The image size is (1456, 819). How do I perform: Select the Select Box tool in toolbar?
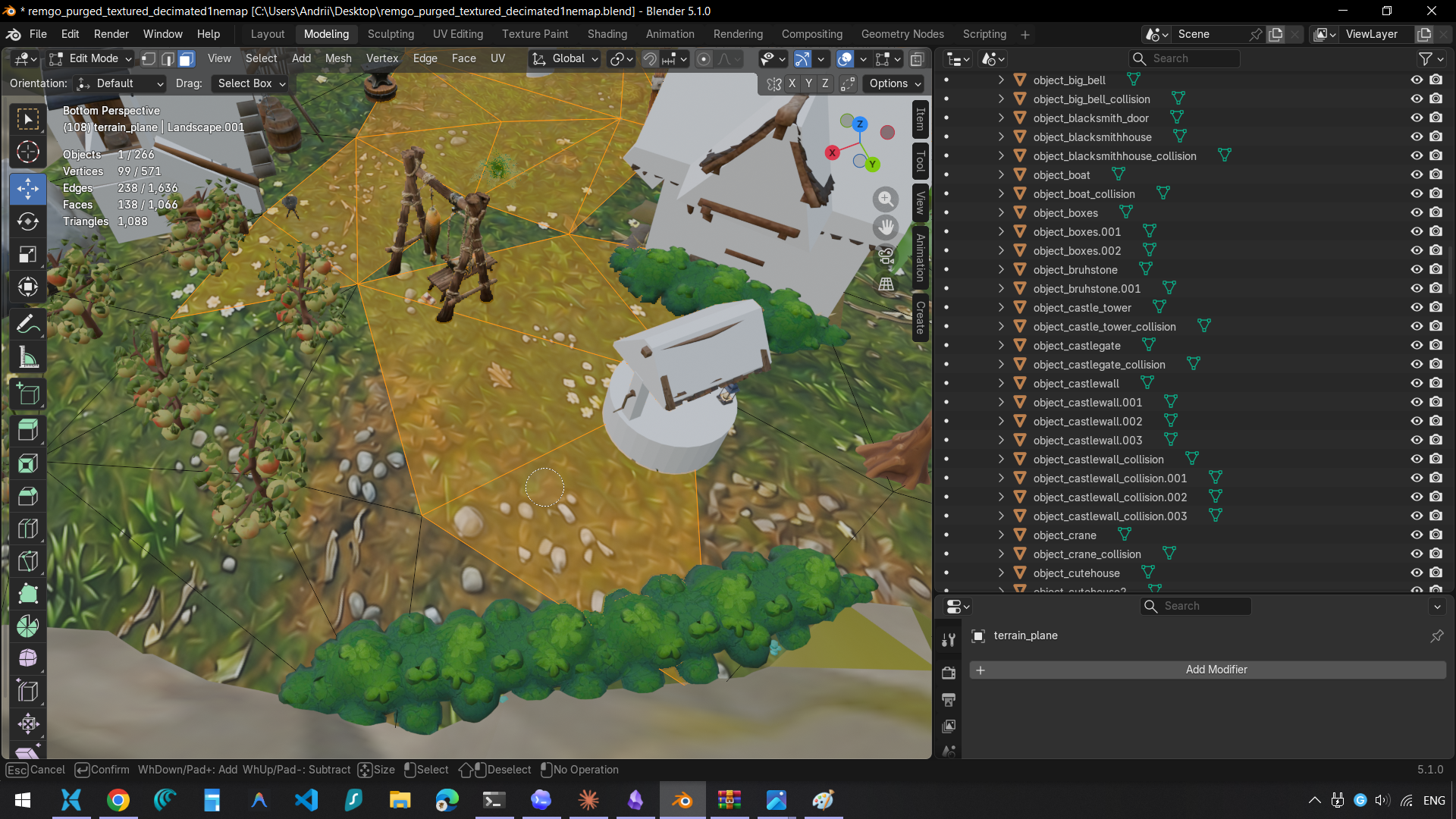pyautogui.click(x=28, y=119)
